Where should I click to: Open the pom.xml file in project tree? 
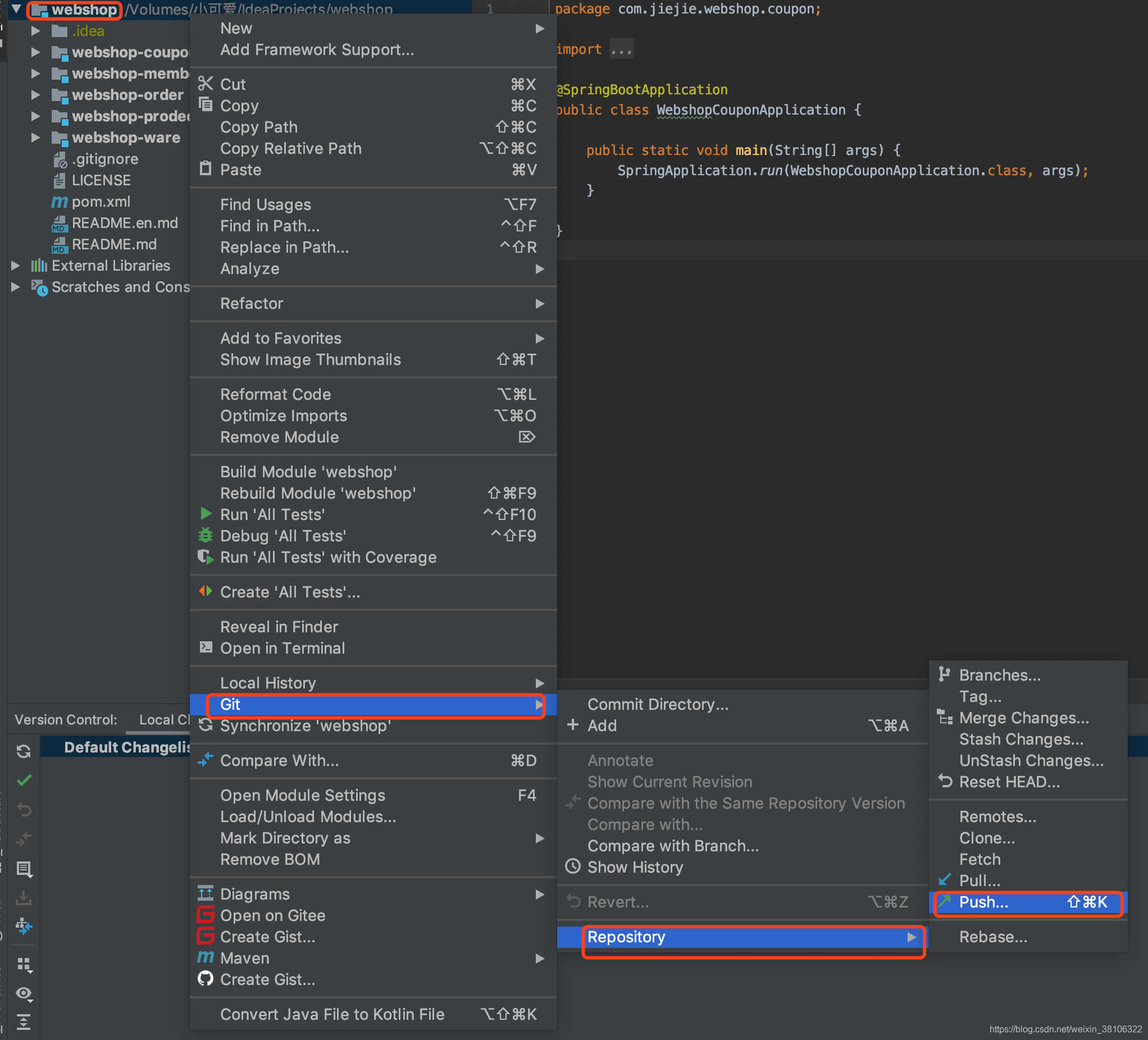[101, 202]
